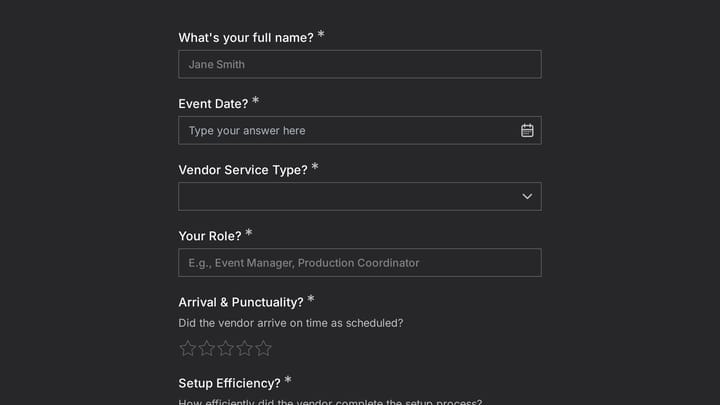
Task: Click the "What's your full name?" label
Action: (246, 38)
